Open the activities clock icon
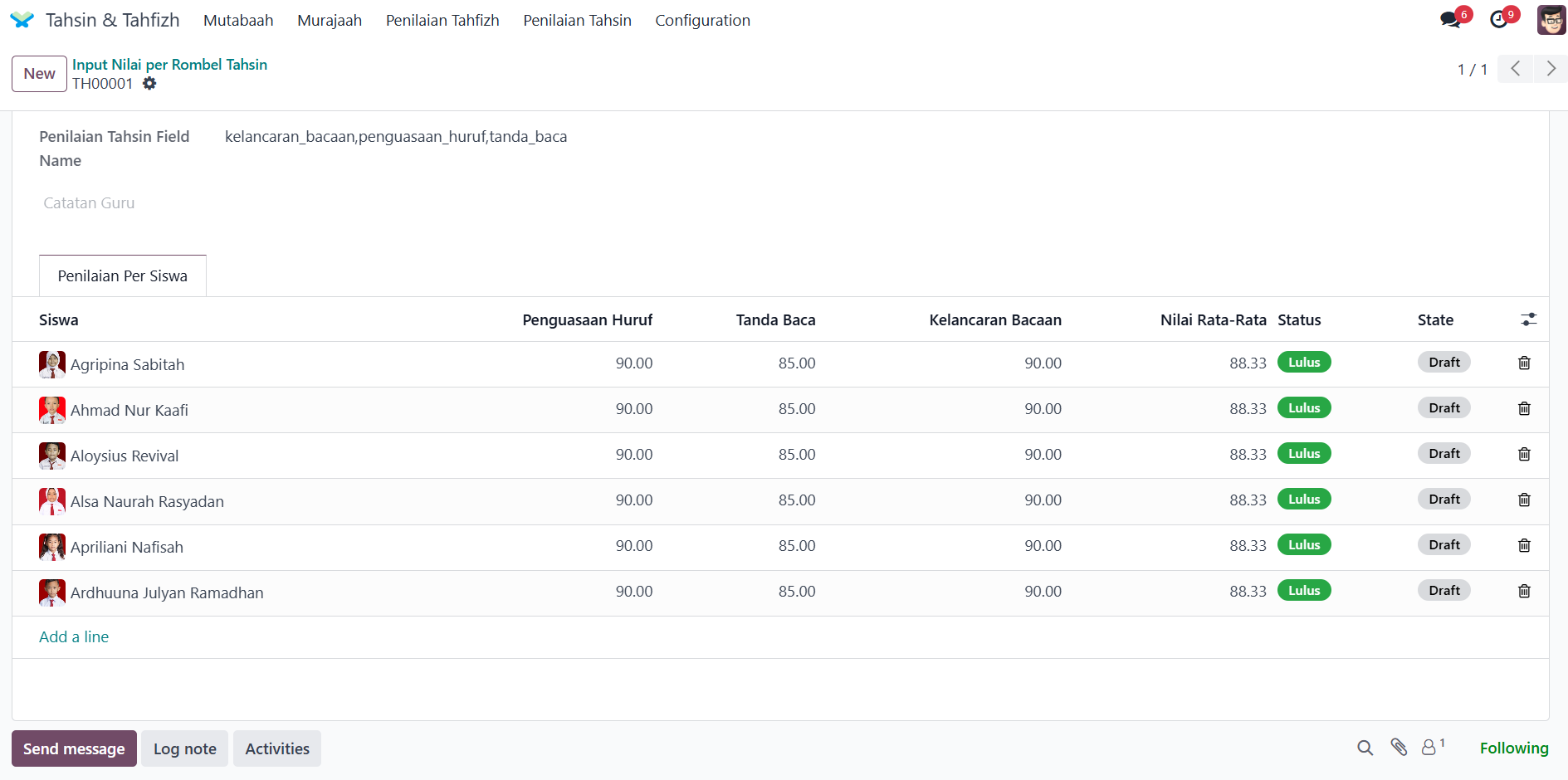1568x780 pixels. click(1498, 20)
